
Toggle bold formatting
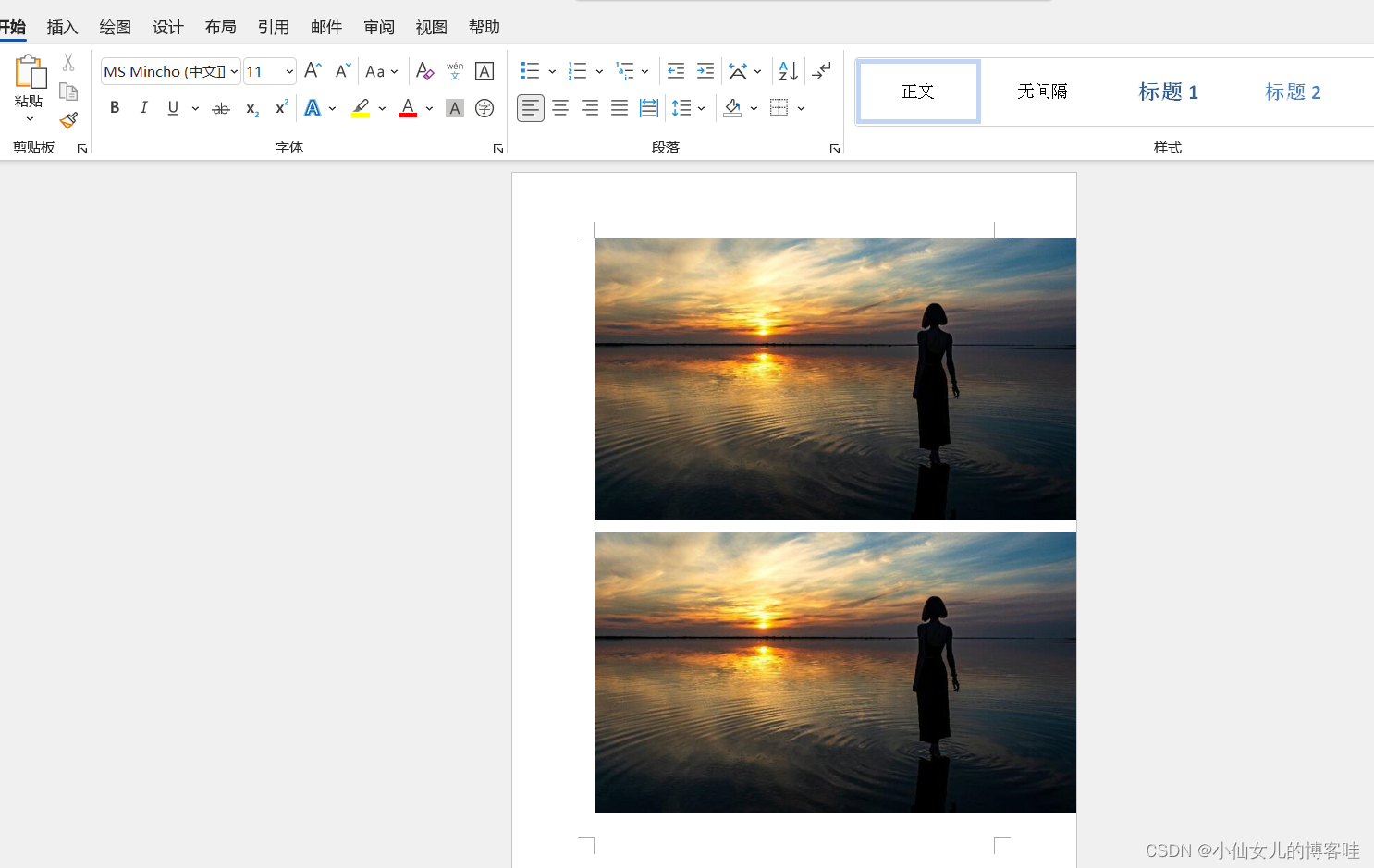click(x=114, y=108)
